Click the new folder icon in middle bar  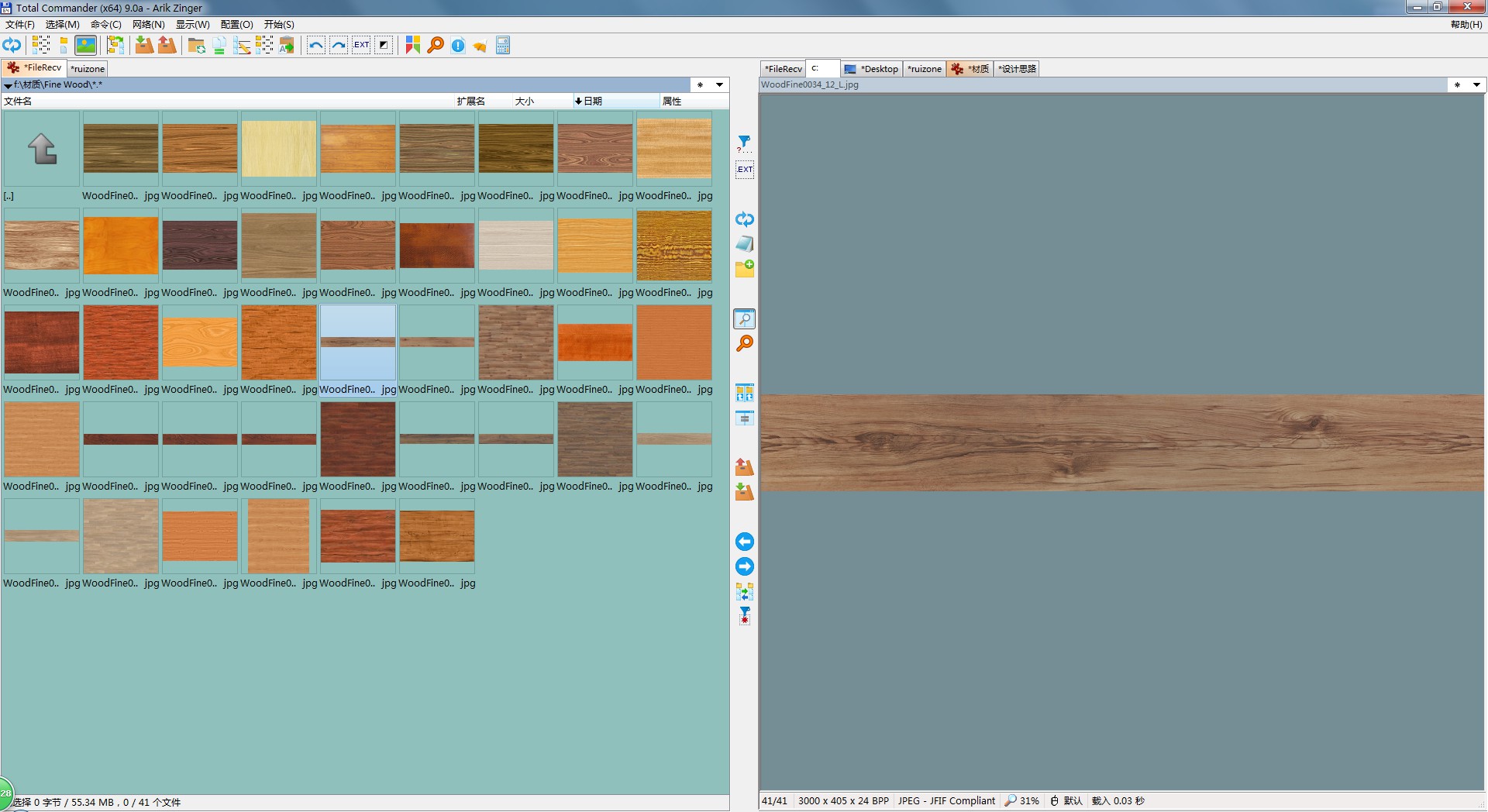744,269
